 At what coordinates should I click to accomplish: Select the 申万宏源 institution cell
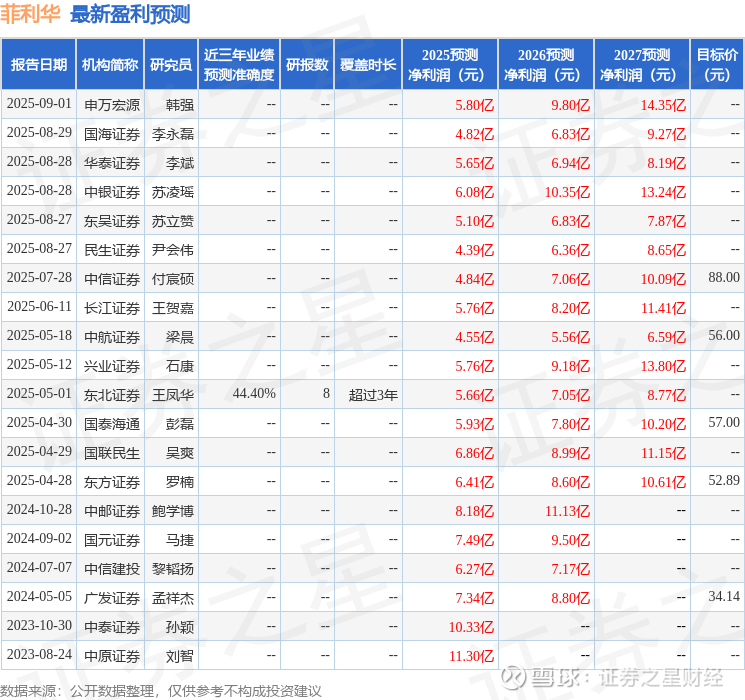point(112,105)
